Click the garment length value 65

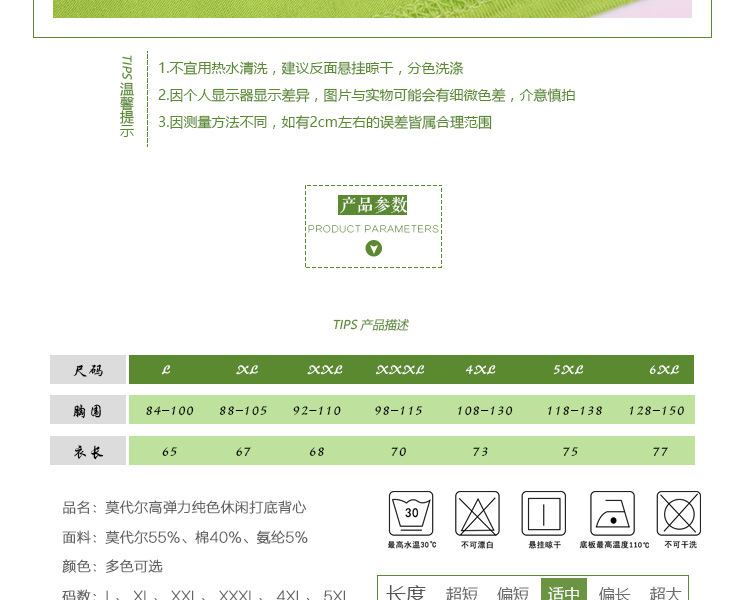(169, 452)
